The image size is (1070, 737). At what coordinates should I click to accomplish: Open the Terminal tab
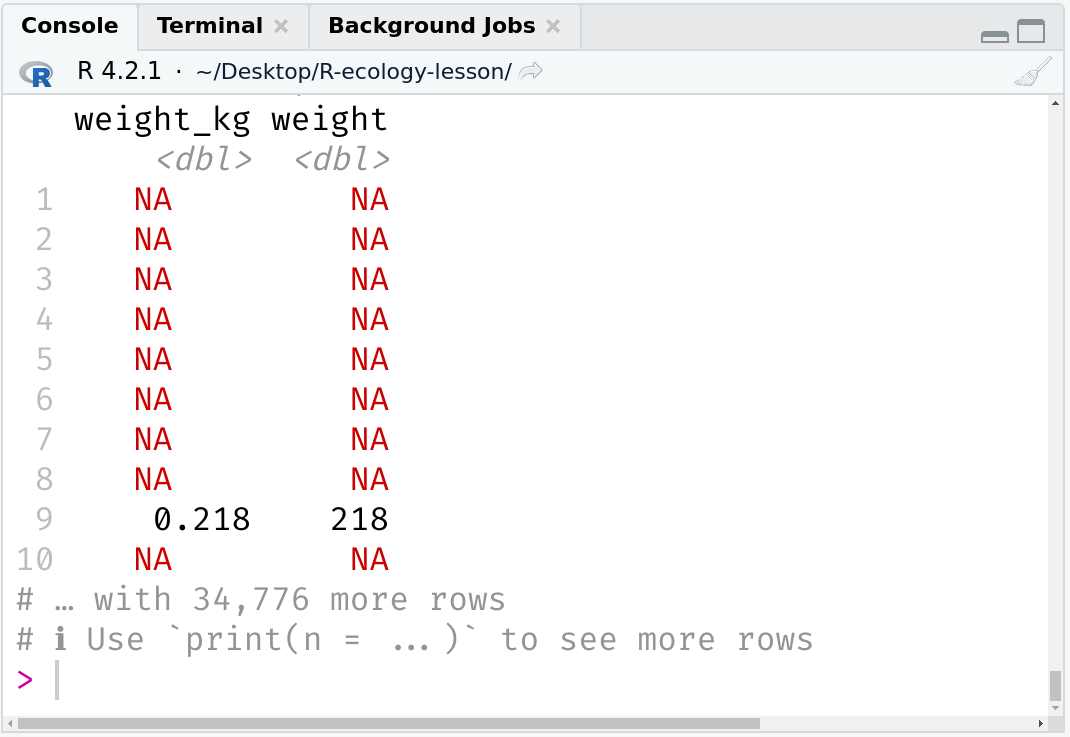209,26
